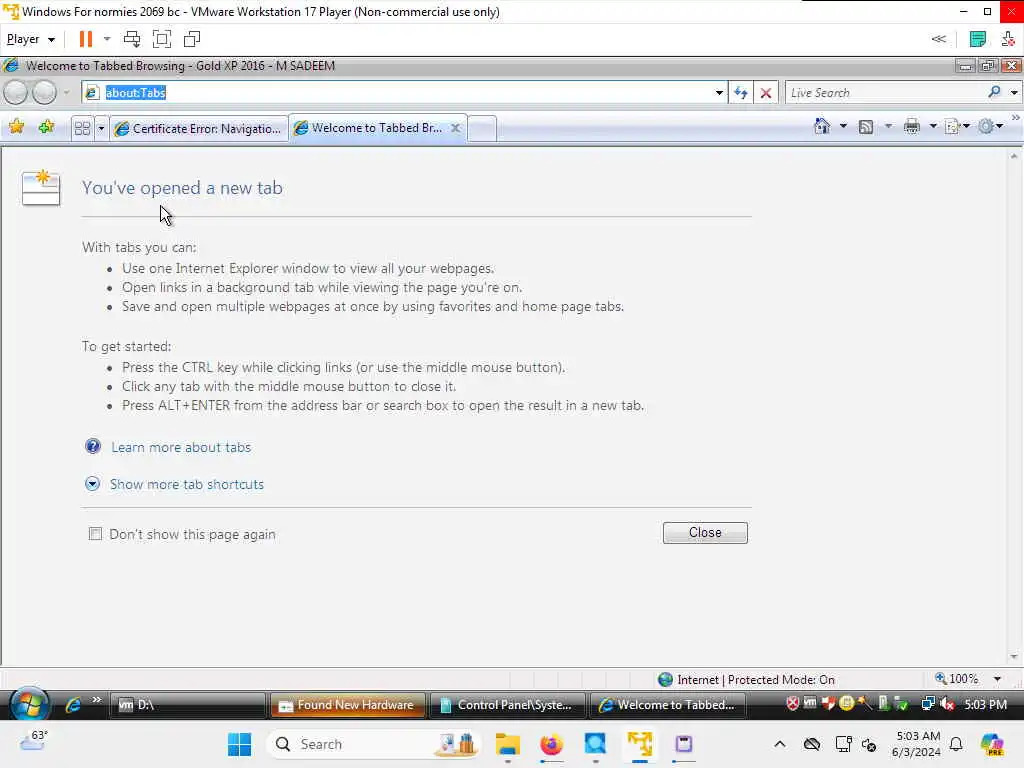Click the VMware removable devices icon
The width and height of the screenshot is (1024, 768).
pyautogui.click(x=1008, y=39)
